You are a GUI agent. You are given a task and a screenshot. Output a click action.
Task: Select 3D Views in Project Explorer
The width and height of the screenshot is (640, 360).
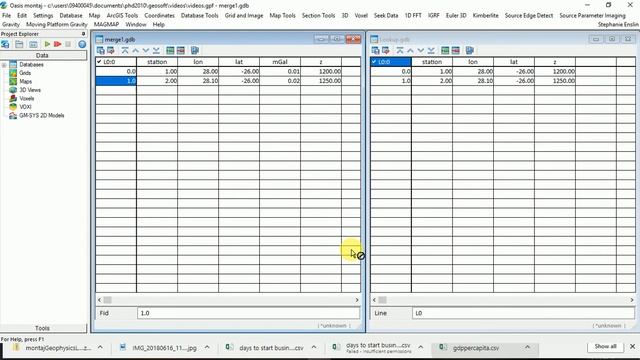(30, 90)
